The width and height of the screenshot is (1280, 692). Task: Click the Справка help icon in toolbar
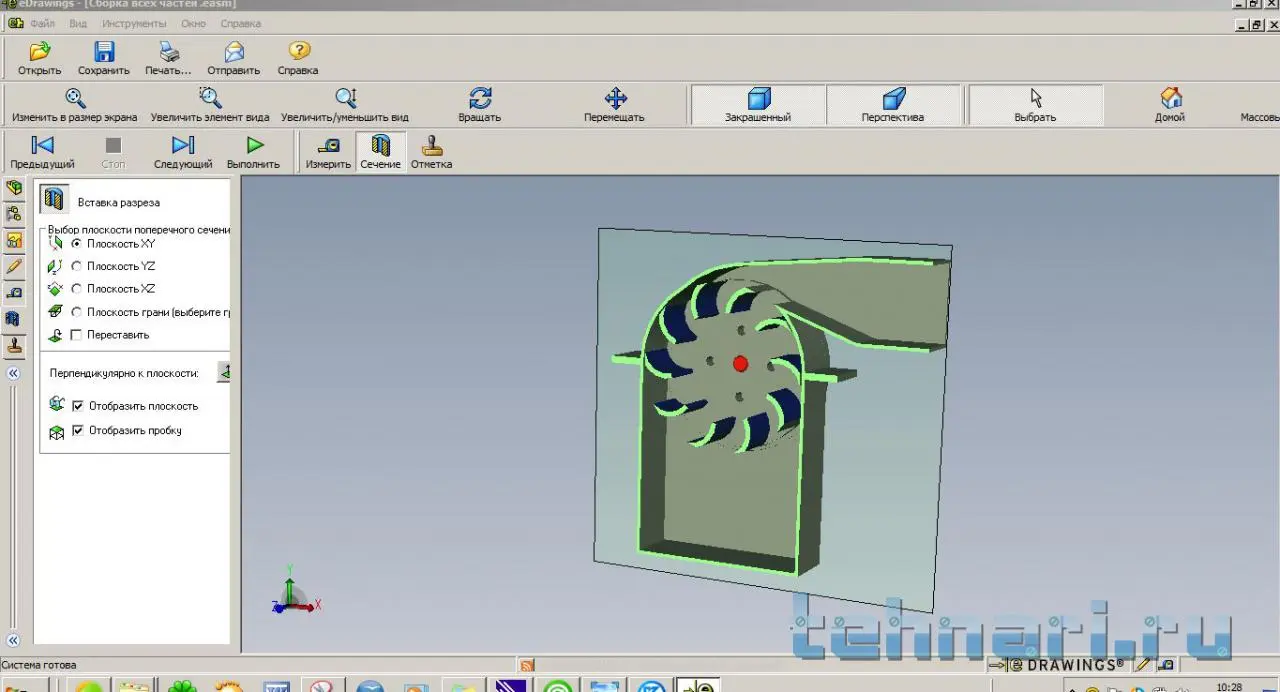click(298, 51)
